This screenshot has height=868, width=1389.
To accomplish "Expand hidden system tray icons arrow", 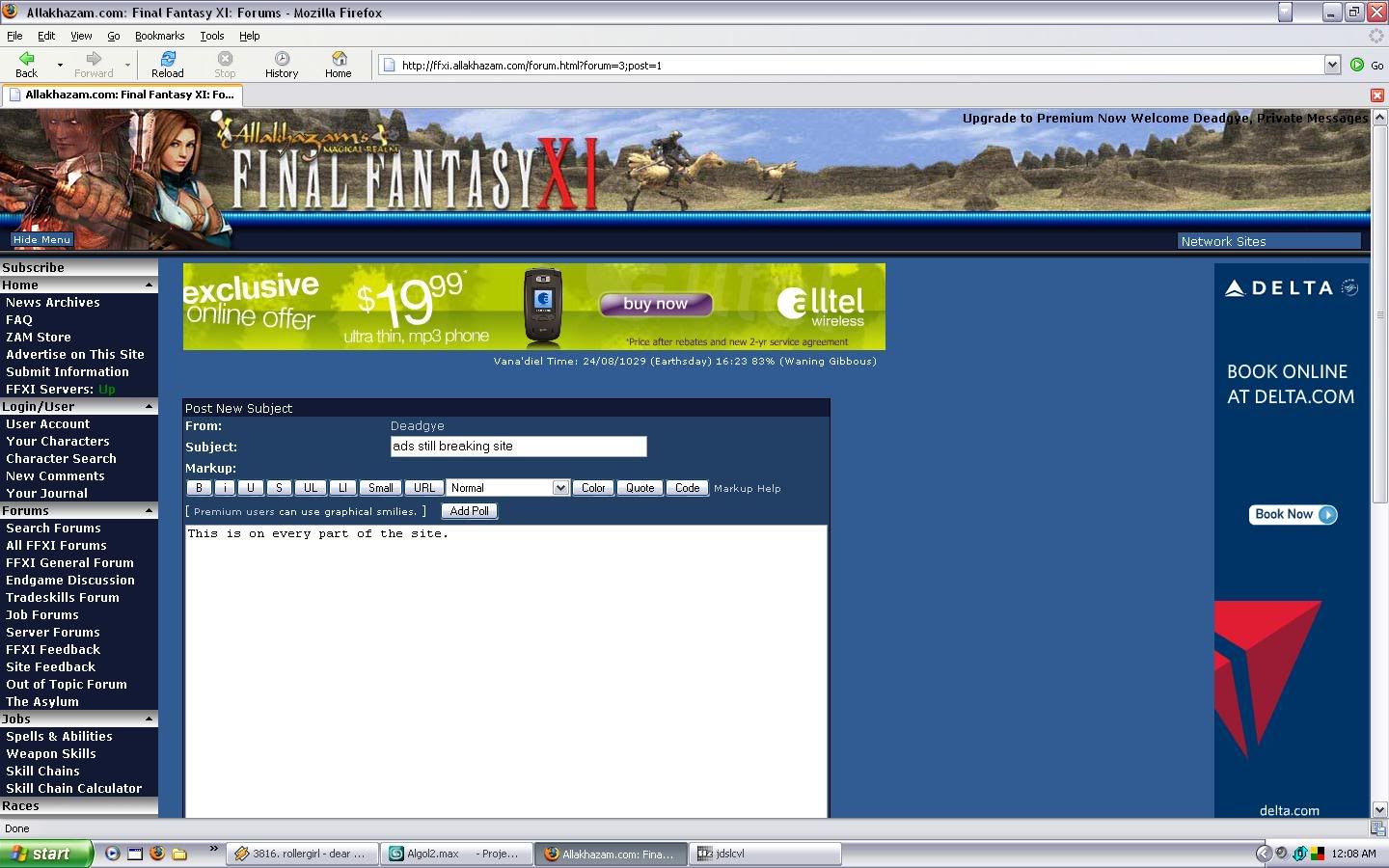I will tap(1264, 854).
